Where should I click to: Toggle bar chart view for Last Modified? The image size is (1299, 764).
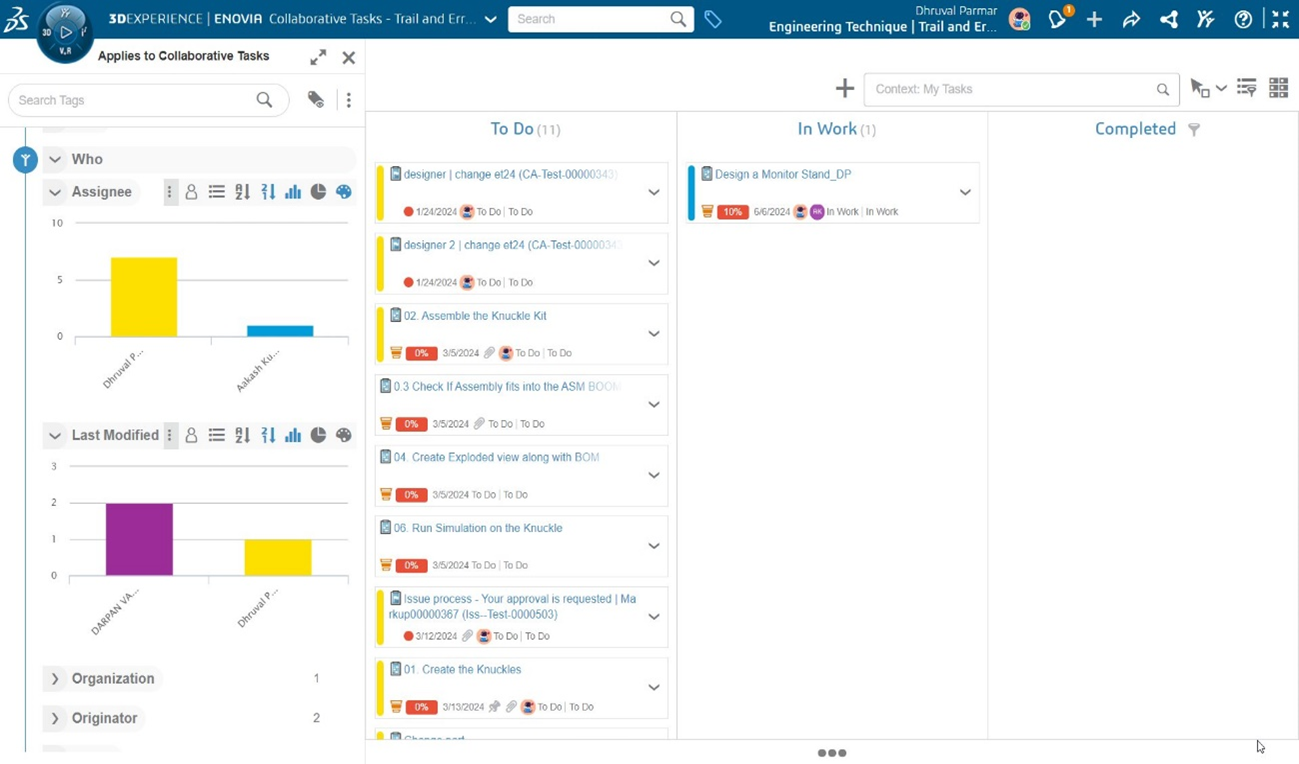293,435
